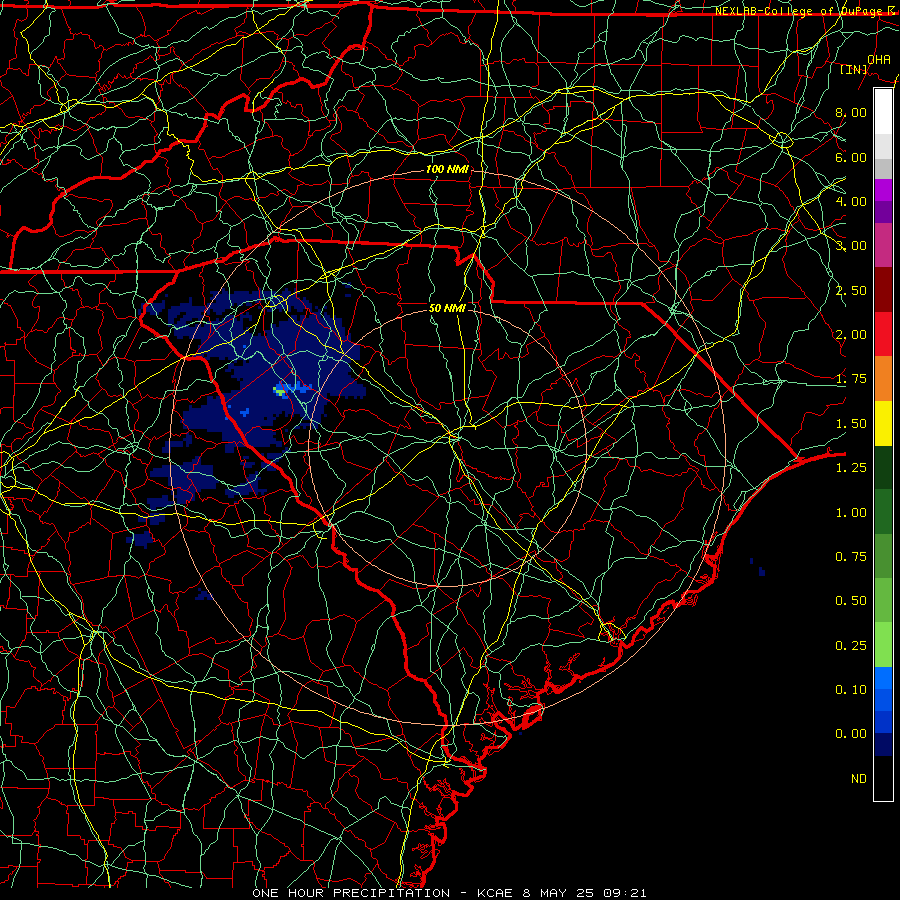Click the pink 3.00 inch legend swatch

[x=883, y=245]
